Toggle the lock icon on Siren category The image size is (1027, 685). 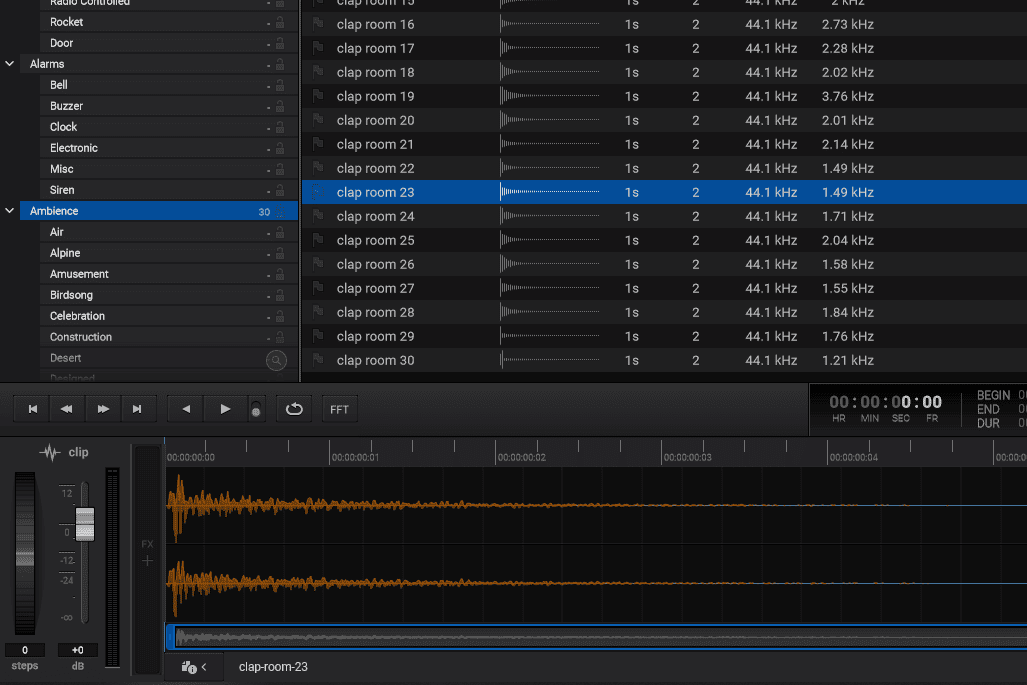pyautogui.click(x=280, y=190)
